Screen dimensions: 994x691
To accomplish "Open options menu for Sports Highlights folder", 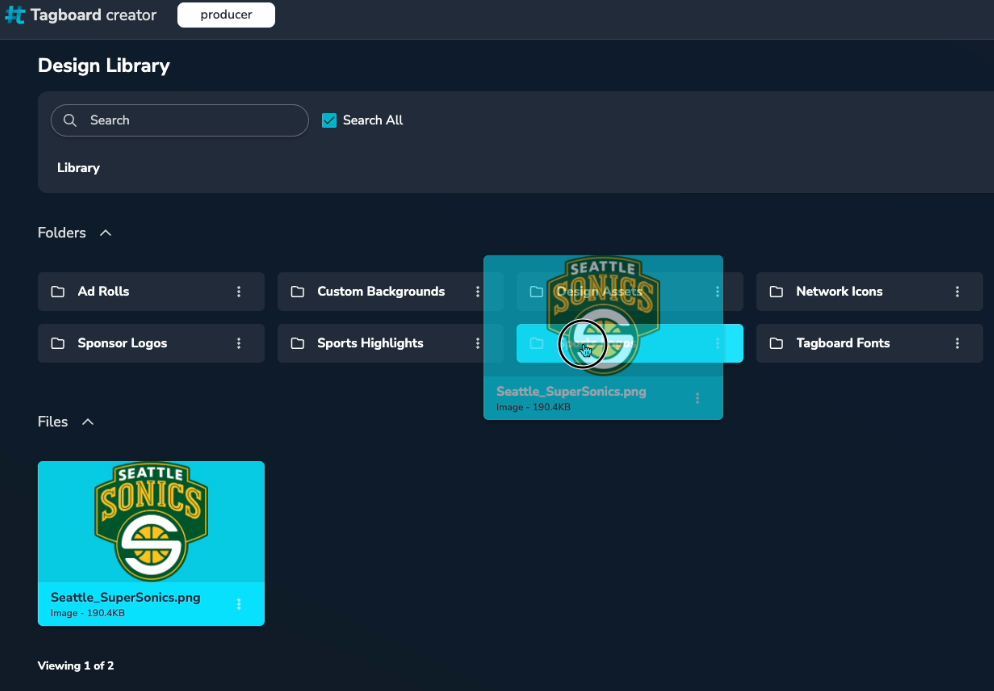I will (x=478, y=343).
